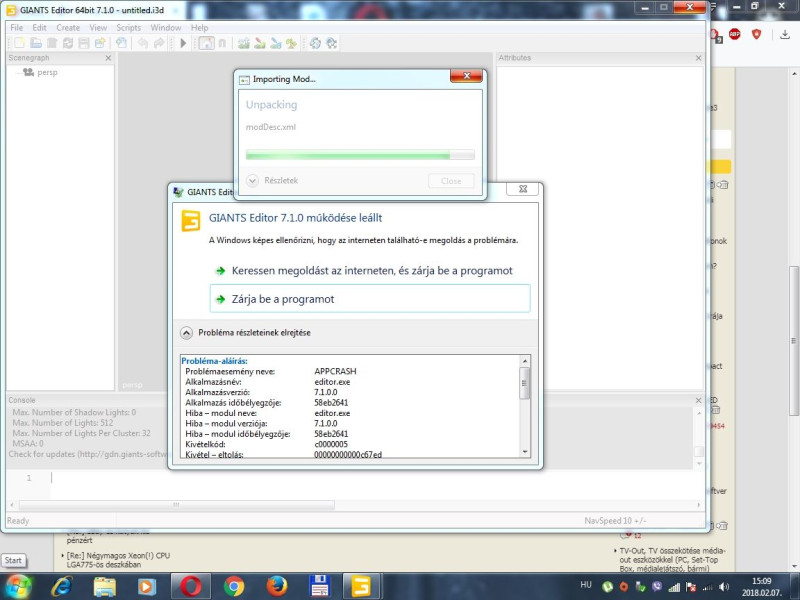Click scroll-up arrow of problem details box

[524, 361]
